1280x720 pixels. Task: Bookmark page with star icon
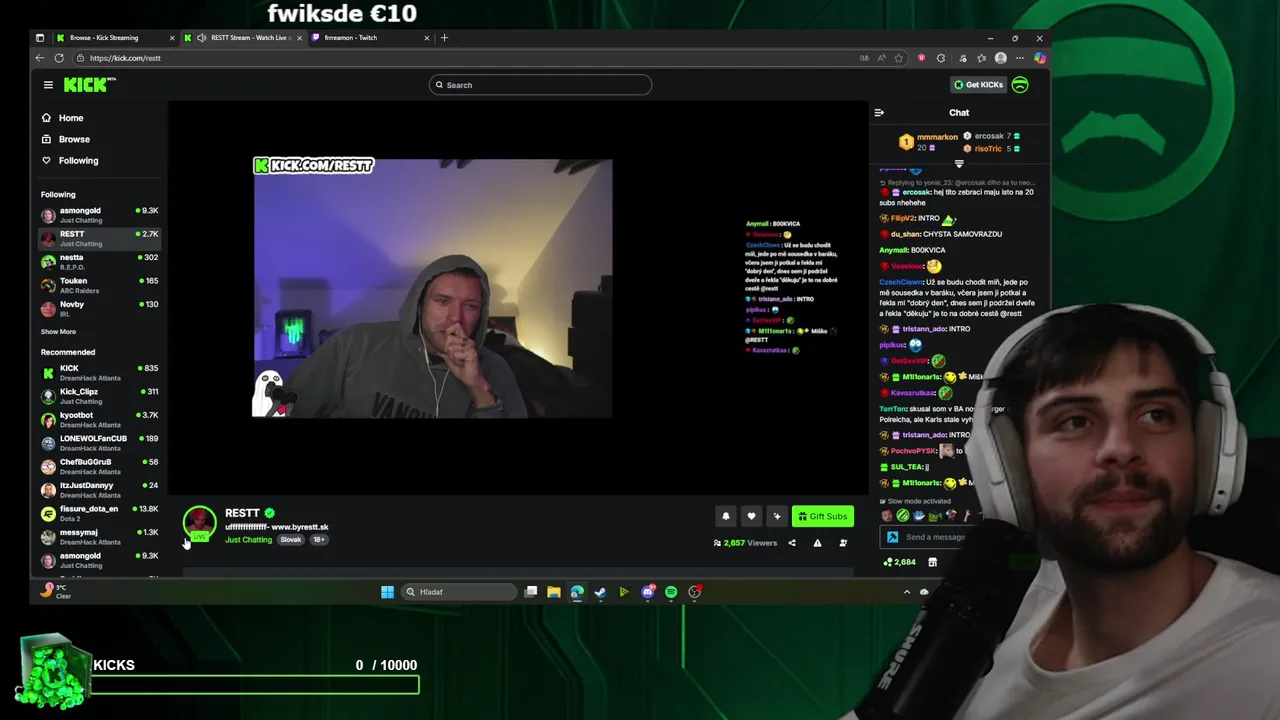coord(898,58)
